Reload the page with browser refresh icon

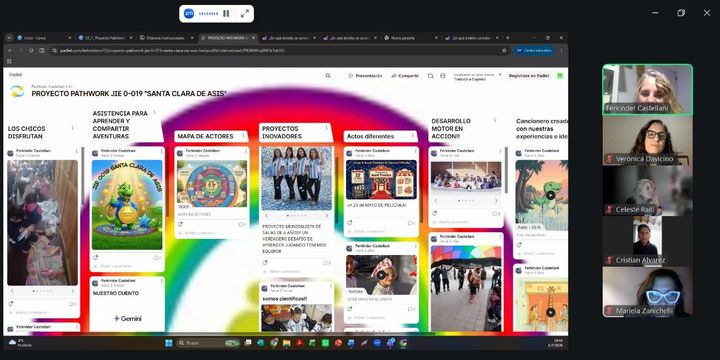(x=31, y=51)
